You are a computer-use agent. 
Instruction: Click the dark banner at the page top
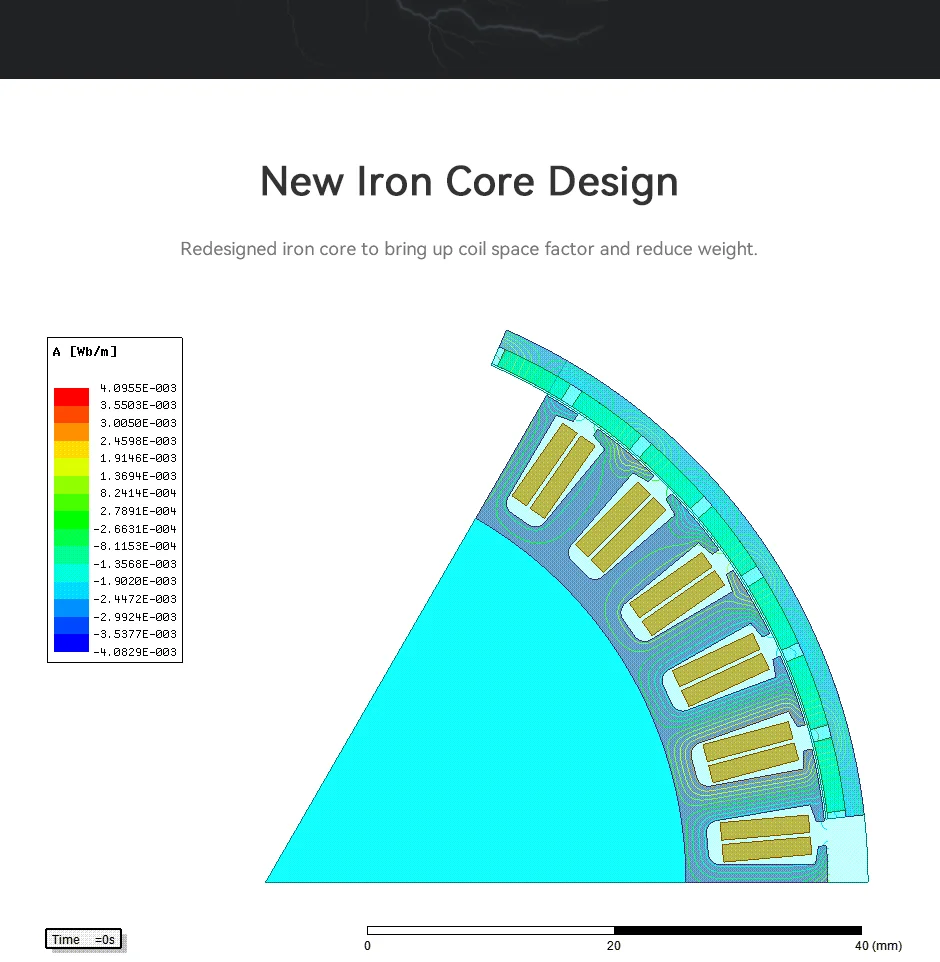point(469,38)
